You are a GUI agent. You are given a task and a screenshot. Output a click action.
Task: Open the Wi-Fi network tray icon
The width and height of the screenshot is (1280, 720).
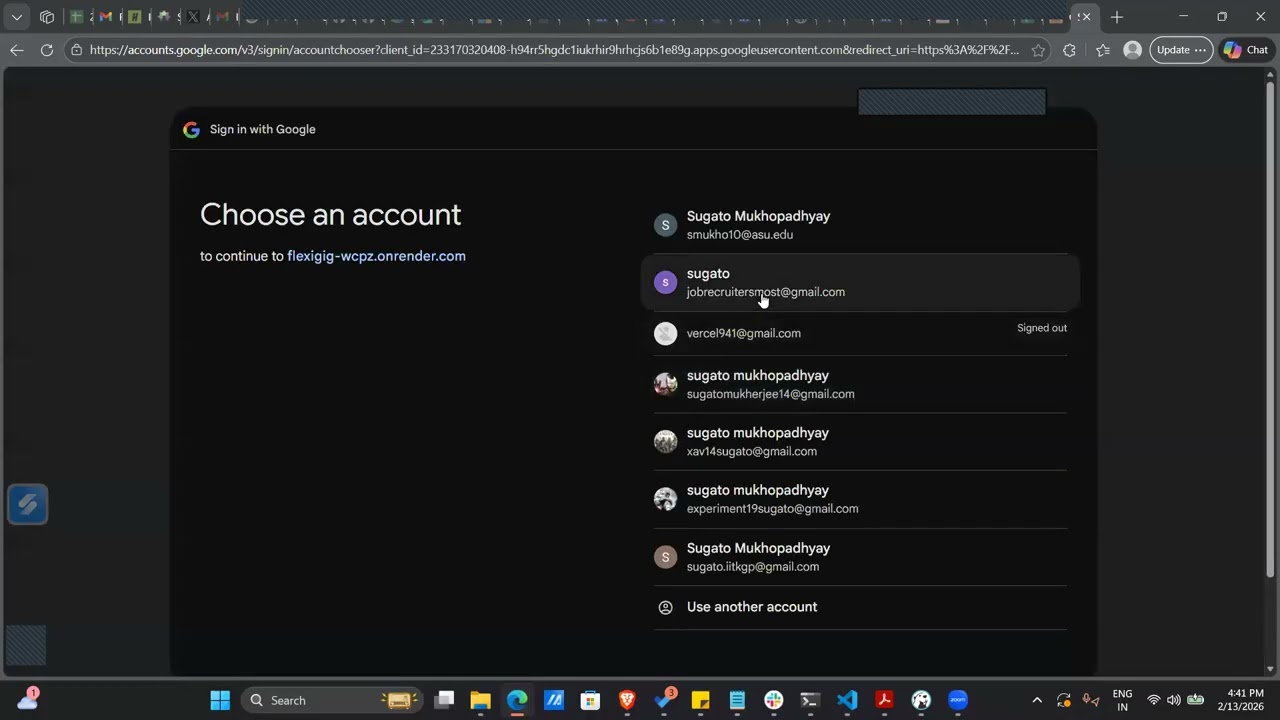[x=1154, y=700]
